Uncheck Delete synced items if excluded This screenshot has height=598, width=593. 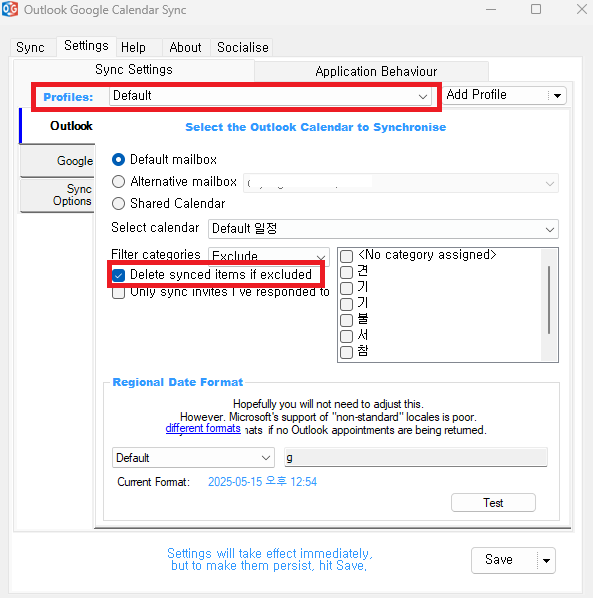coord(119,275)
